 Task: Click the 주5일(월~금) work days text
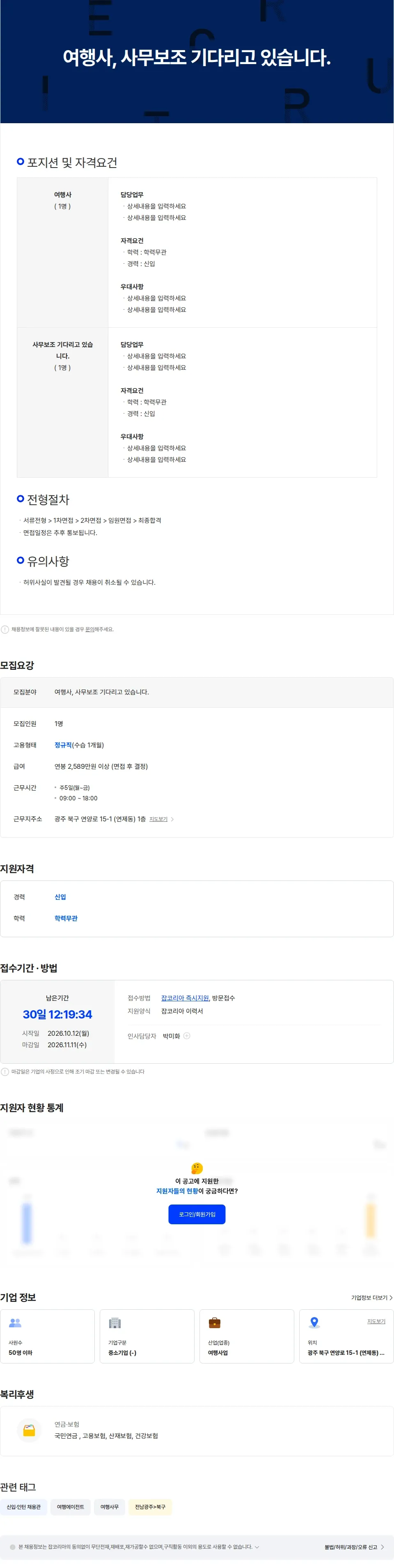(75, 788)
